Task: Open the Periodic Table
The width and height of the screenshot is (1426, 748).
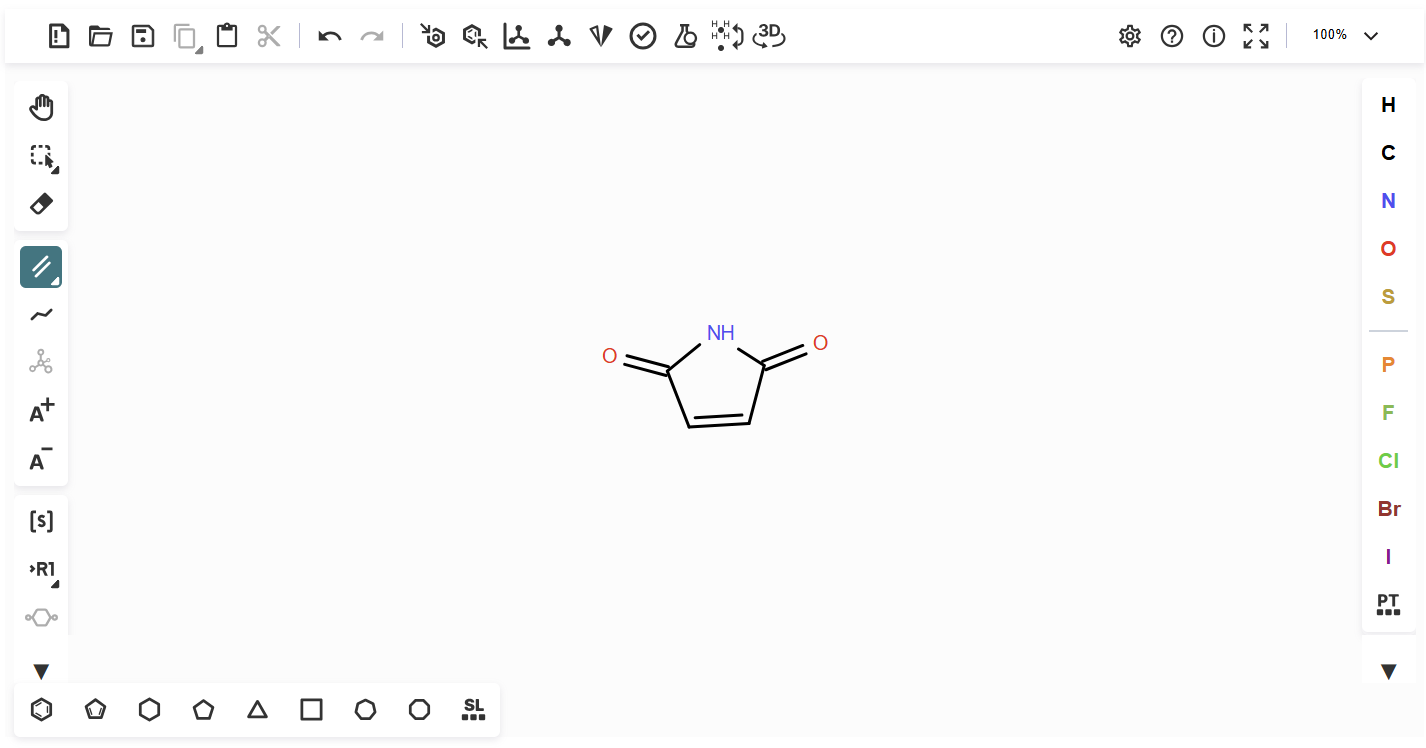Action: (1388, 604)
